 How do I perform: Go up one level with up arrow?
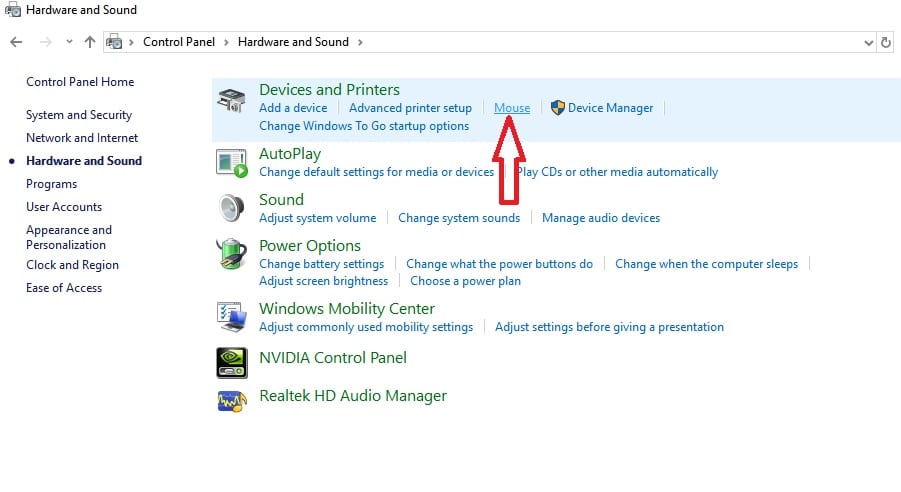click(x=90, y=42)
